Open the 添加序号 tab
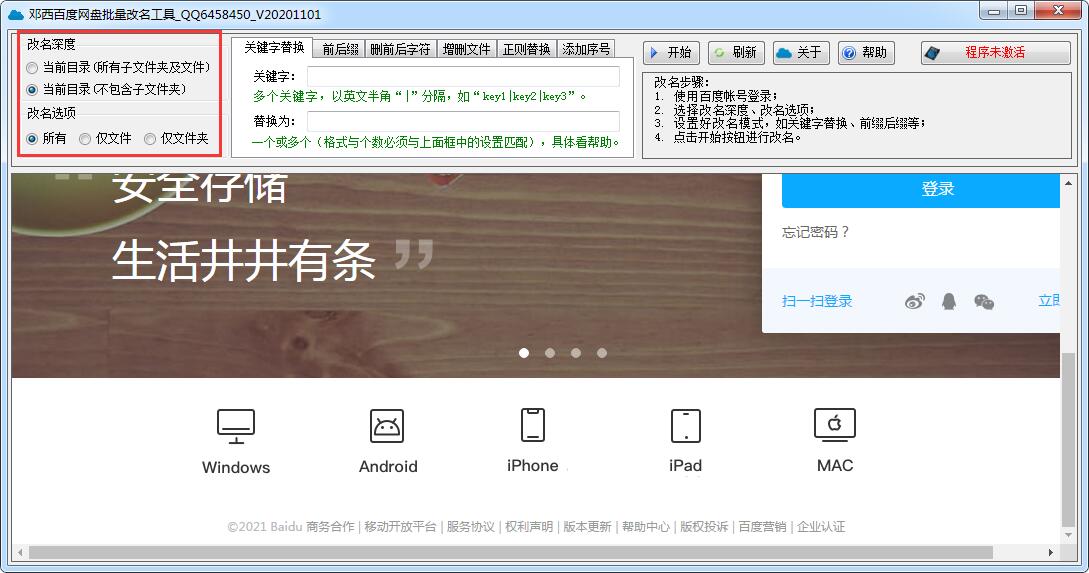This screenshot has height=573, width=1089. tap(586, 49)
